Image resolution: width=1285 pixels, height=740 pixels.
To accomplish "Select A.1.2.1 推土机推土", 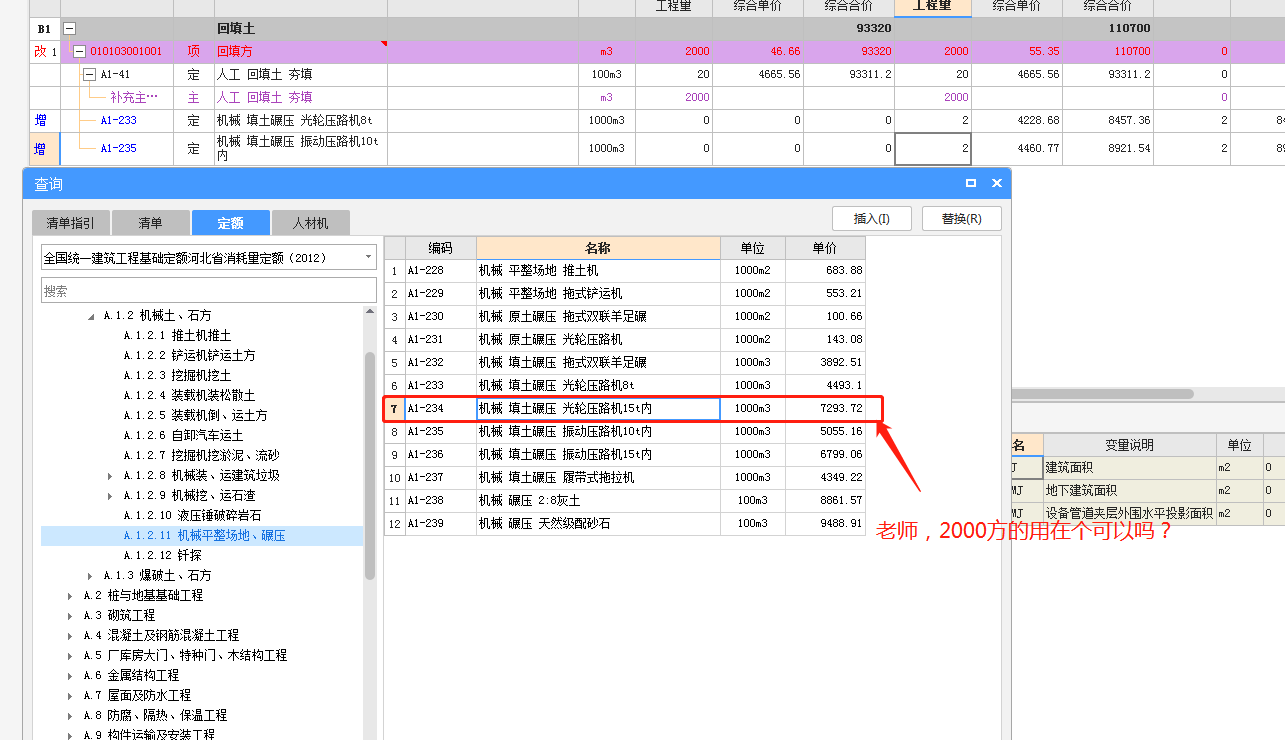I will pos(177,336).
